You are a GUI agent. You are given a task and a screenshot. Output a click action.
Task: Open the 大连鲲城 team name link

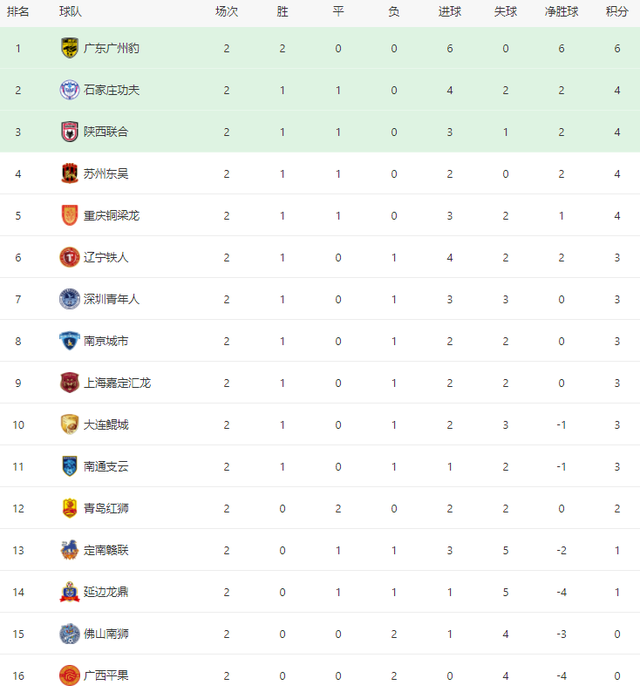click(106, 425)
